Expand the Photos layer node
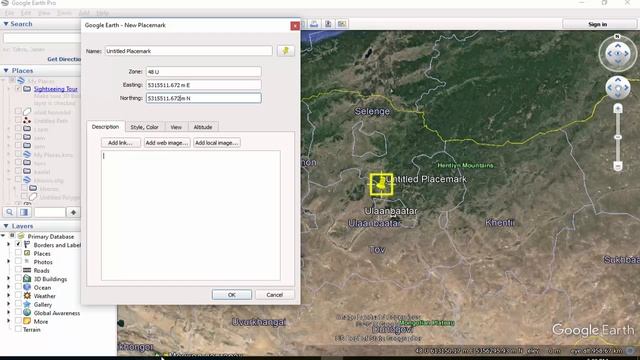Screen dimensions: 640x360 pos(9,262)
